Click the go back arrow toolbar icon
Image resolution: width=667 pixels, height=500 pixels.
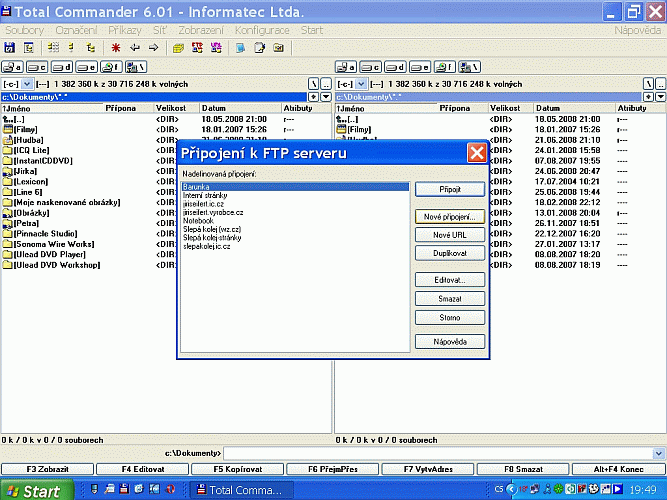pyautogui.click(x=135, y=47)
